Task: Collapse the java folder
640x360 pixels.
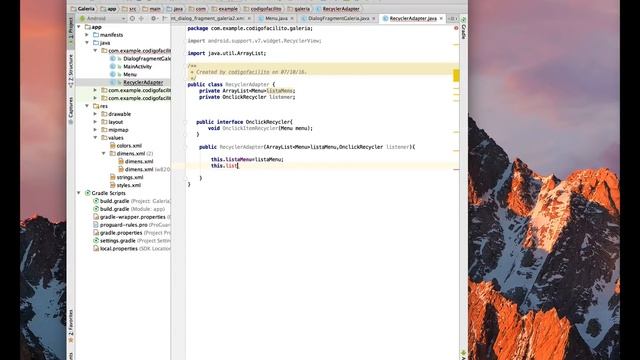Action: (x=87, y=42)
